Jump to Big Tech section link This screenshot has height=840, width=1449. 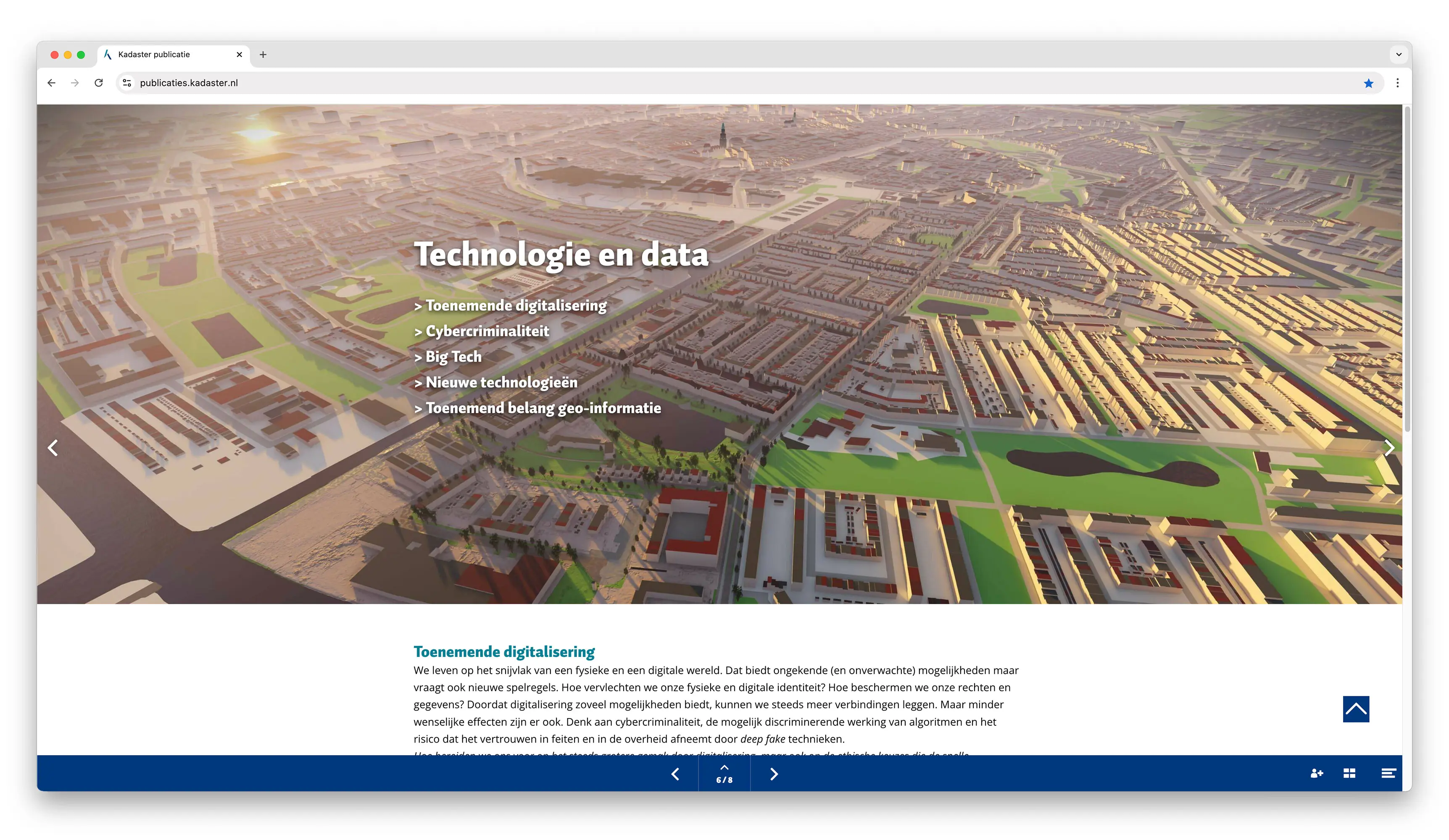(x=448, y=357)
